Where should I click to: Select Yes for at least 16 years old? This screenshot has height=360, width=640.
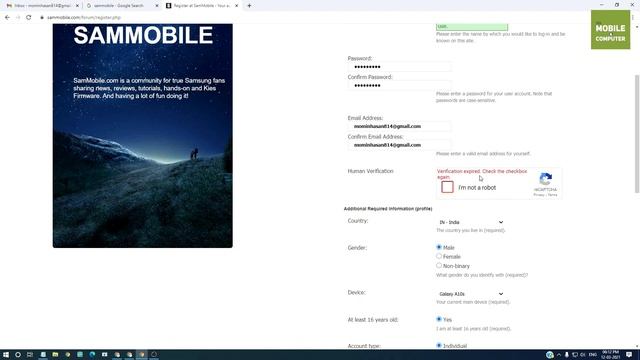coord(439,319)
